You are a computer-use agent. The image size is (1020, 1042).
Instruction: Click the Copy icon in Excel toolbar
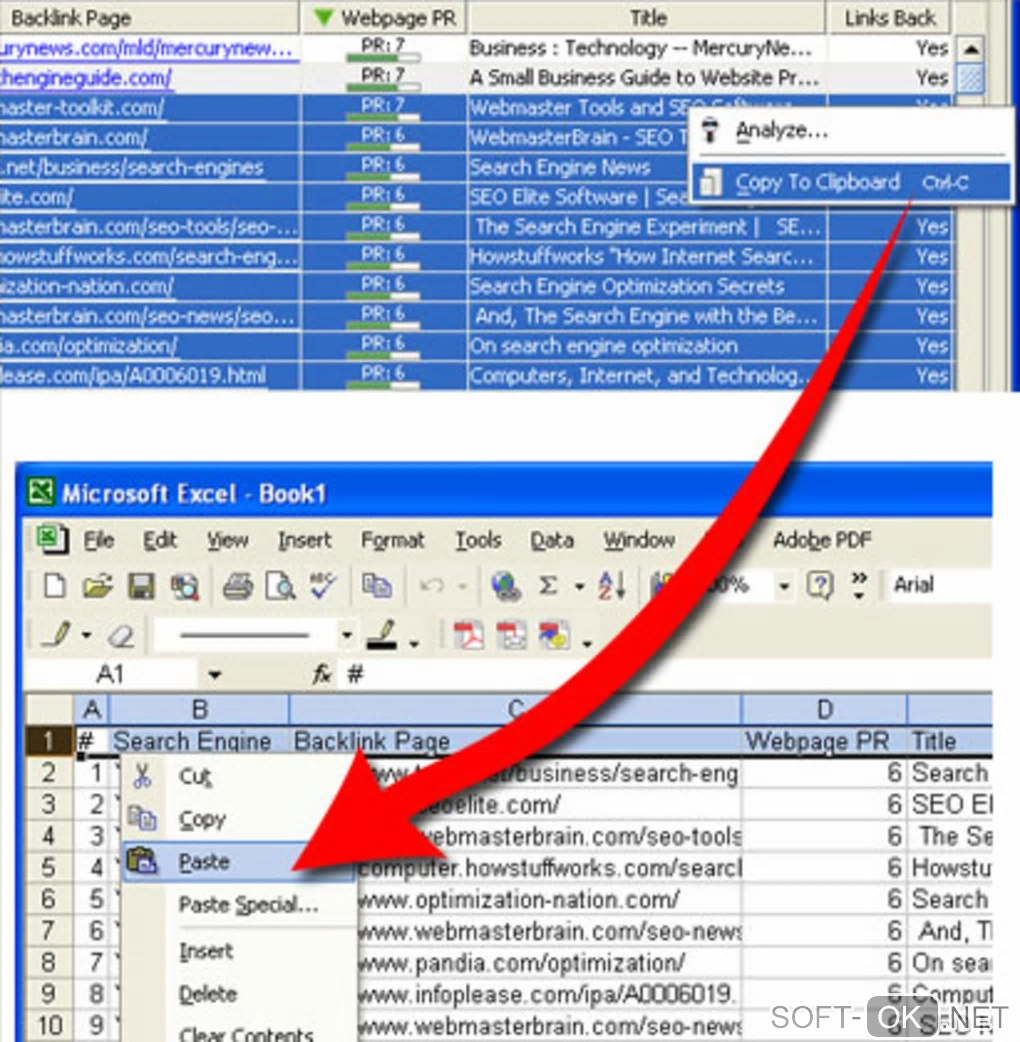coord(376,586)
